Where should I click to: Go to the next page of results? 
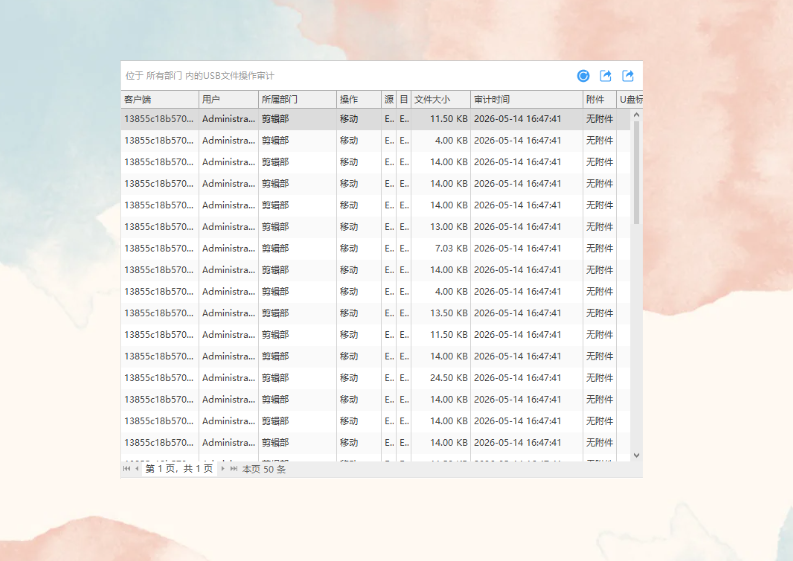(x=223, y=469)
